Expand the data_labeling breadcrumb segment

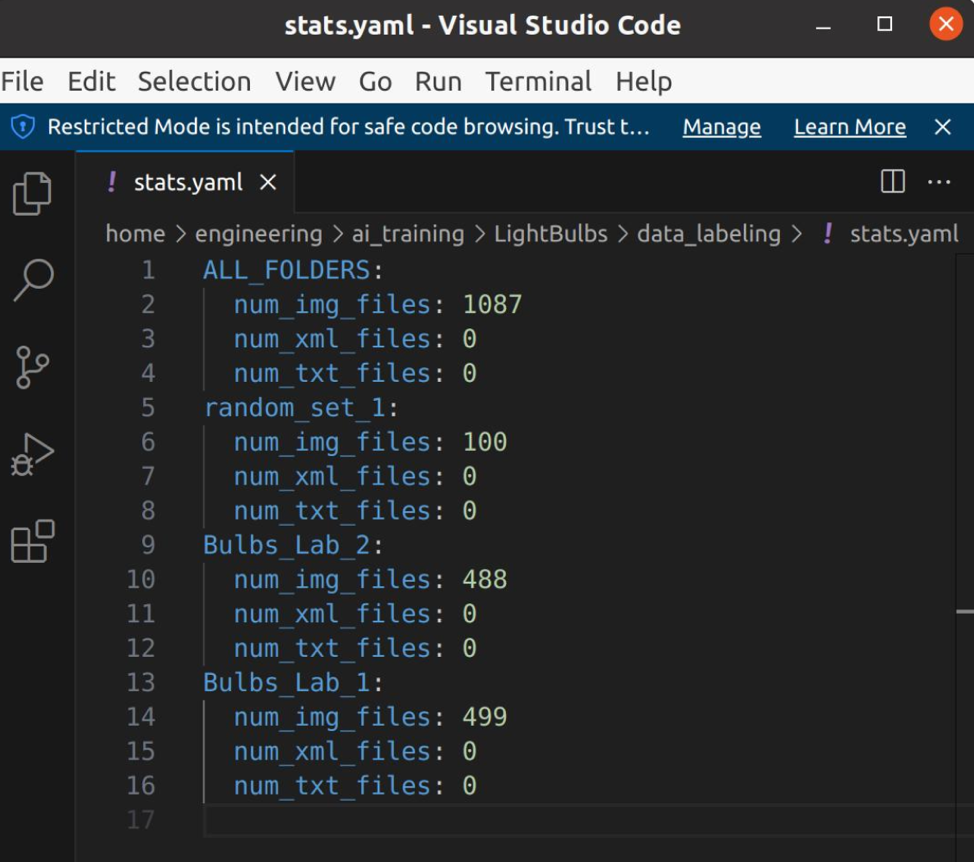click(708, 234)
